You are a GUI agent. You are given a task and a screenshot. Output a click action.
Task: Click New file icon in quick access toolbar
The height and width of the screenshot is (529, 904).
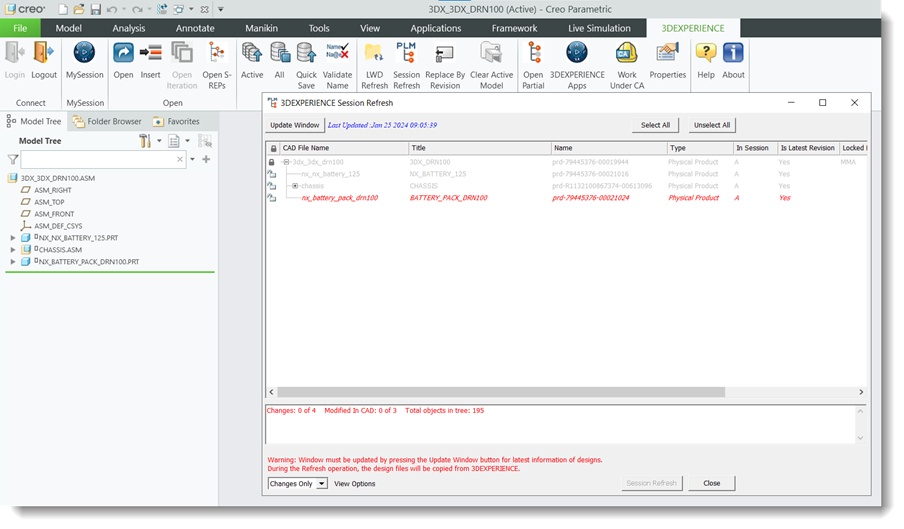pos(63,9)
